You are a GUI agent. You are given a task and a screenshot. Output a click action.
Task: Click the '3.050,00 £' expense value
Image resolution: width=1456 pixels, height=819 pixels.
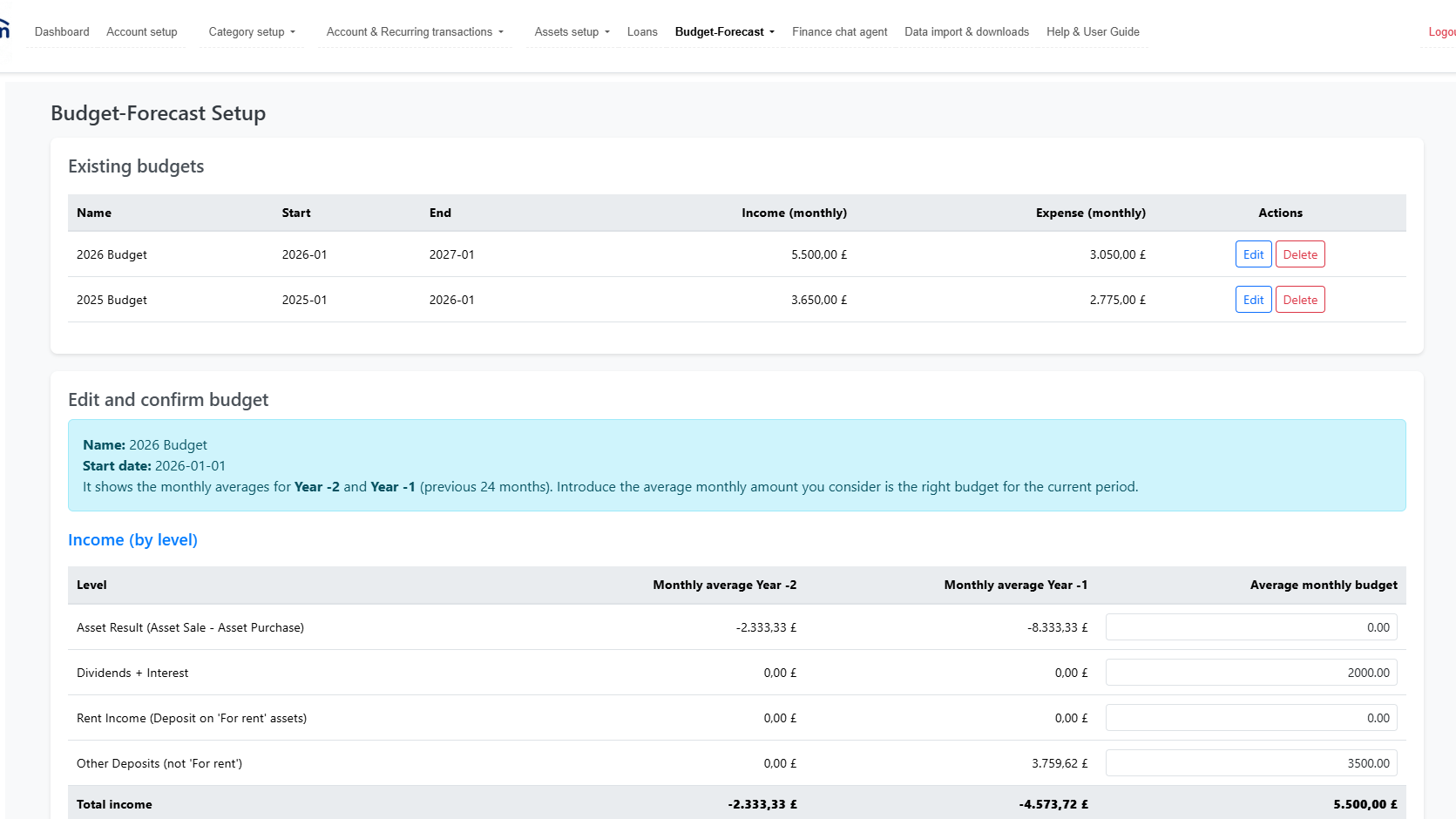point(1117,254)
